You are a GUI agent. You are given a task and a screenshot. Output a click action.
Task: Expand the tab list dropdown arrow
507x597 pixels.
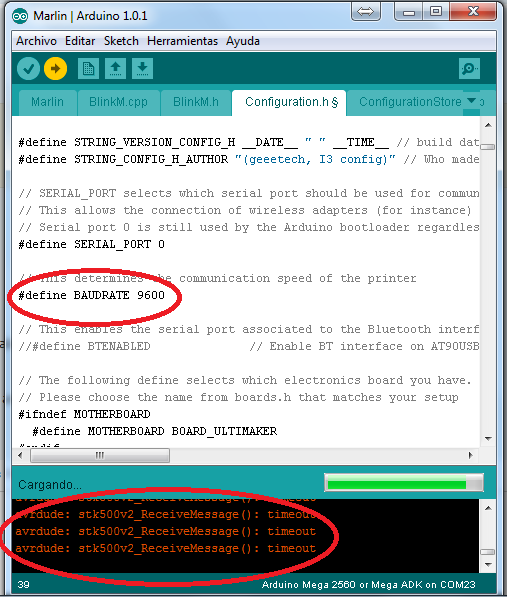pos(471,101)
